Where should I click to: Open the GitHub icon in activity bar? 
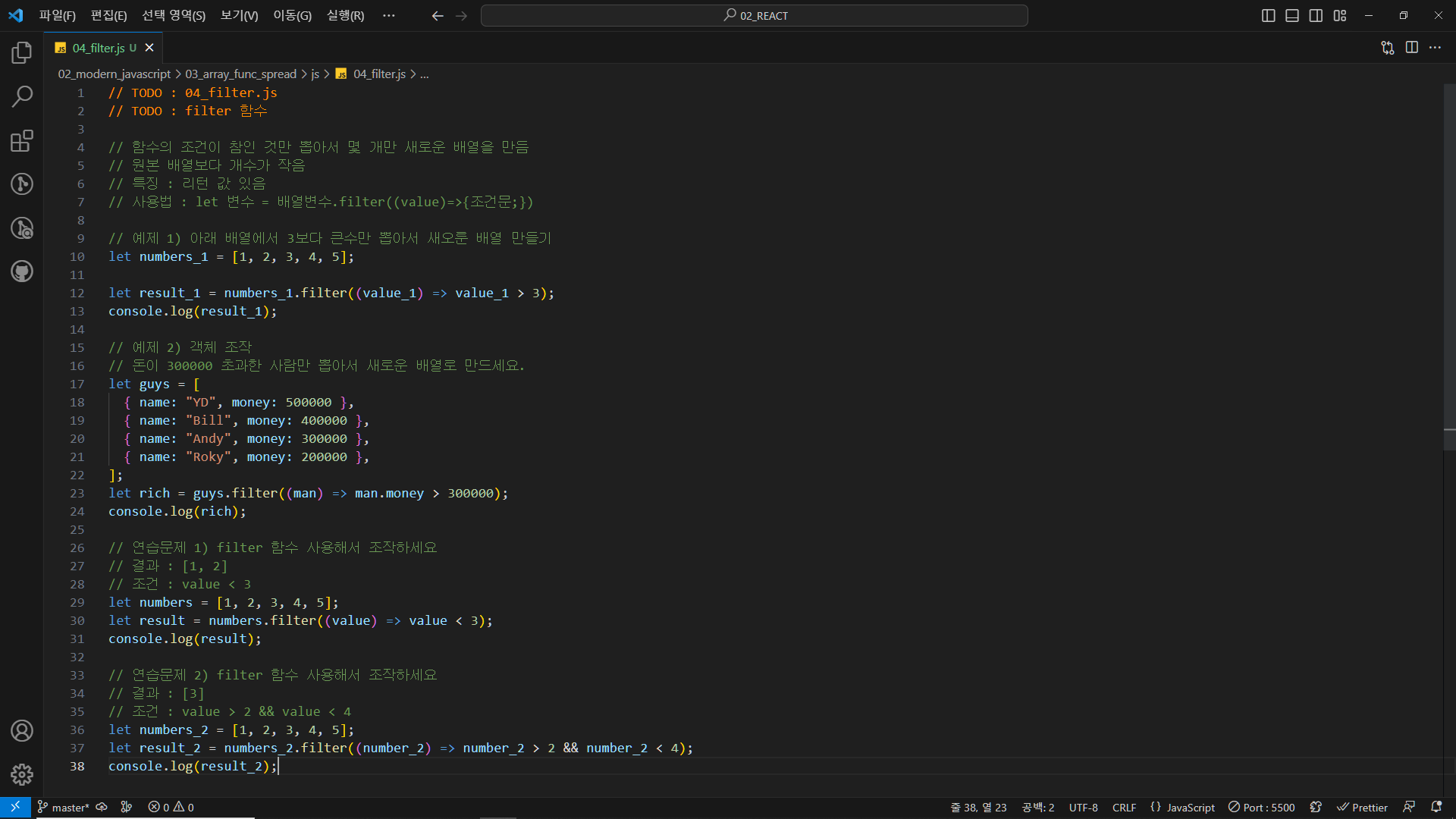(x=22, y=271)
